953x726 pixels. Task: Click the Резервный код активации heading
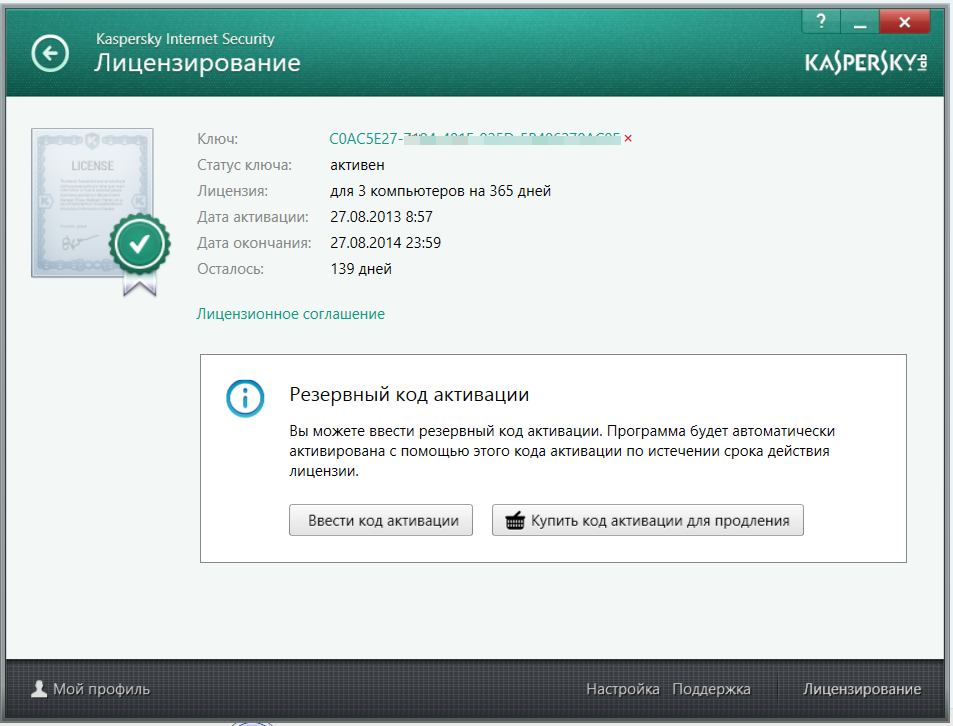[409, 394]
